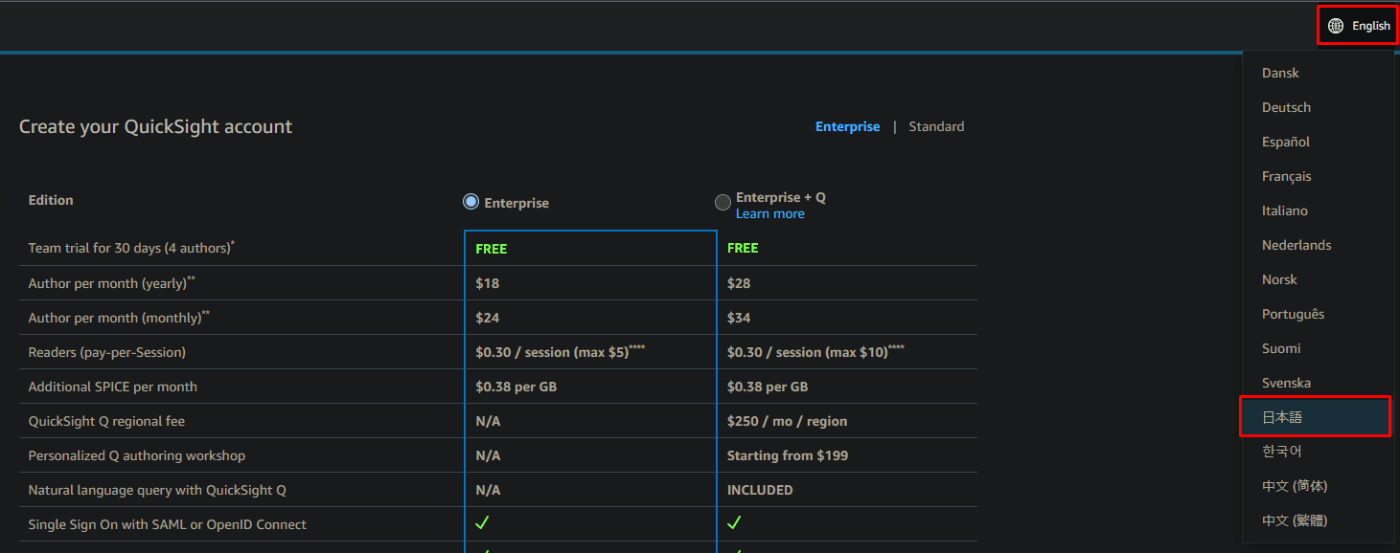This screenshot has width=1400, height=553.
Task: Select Dansk from the language list
Action: [x=1280, y=73]
